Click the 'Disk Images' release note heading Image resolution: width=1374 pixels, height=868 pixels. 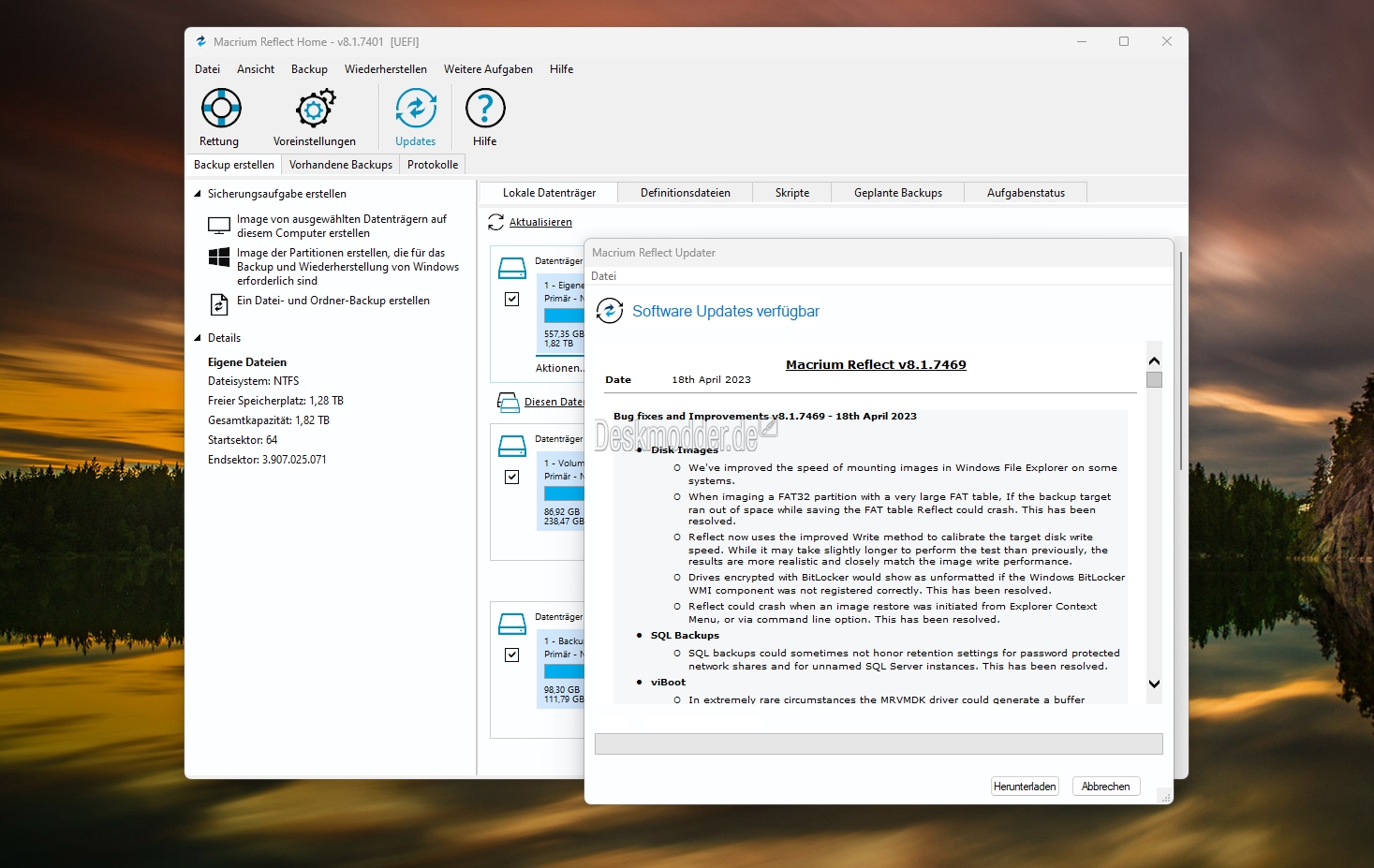point(685,450)
